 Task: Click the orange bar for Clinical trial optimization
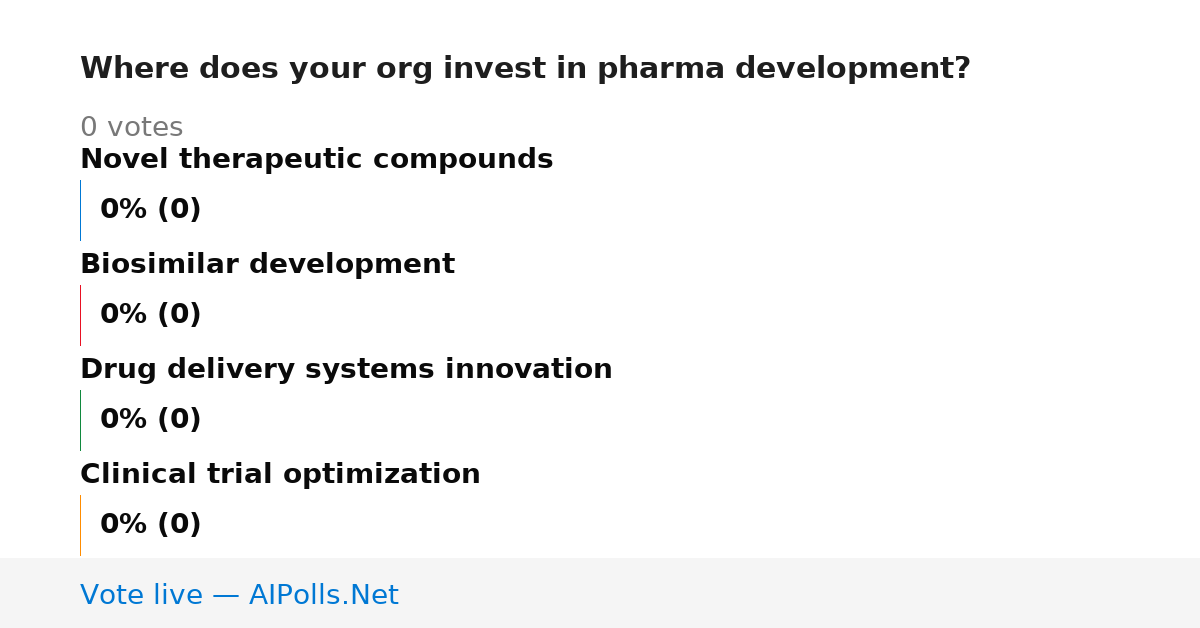pos(81,525)
